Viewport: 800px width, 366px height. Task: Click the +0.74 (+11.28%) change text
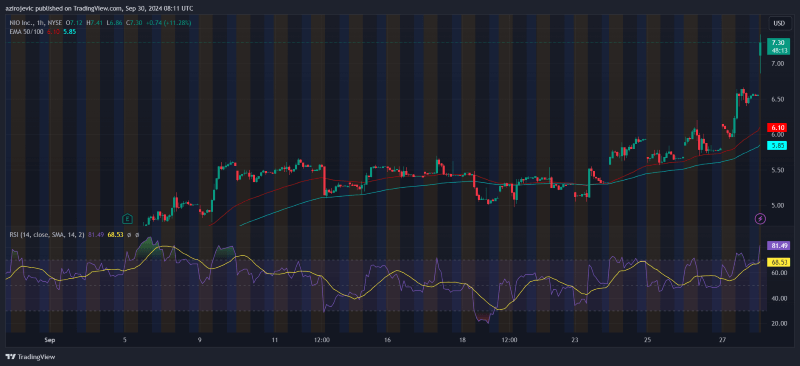170,23
